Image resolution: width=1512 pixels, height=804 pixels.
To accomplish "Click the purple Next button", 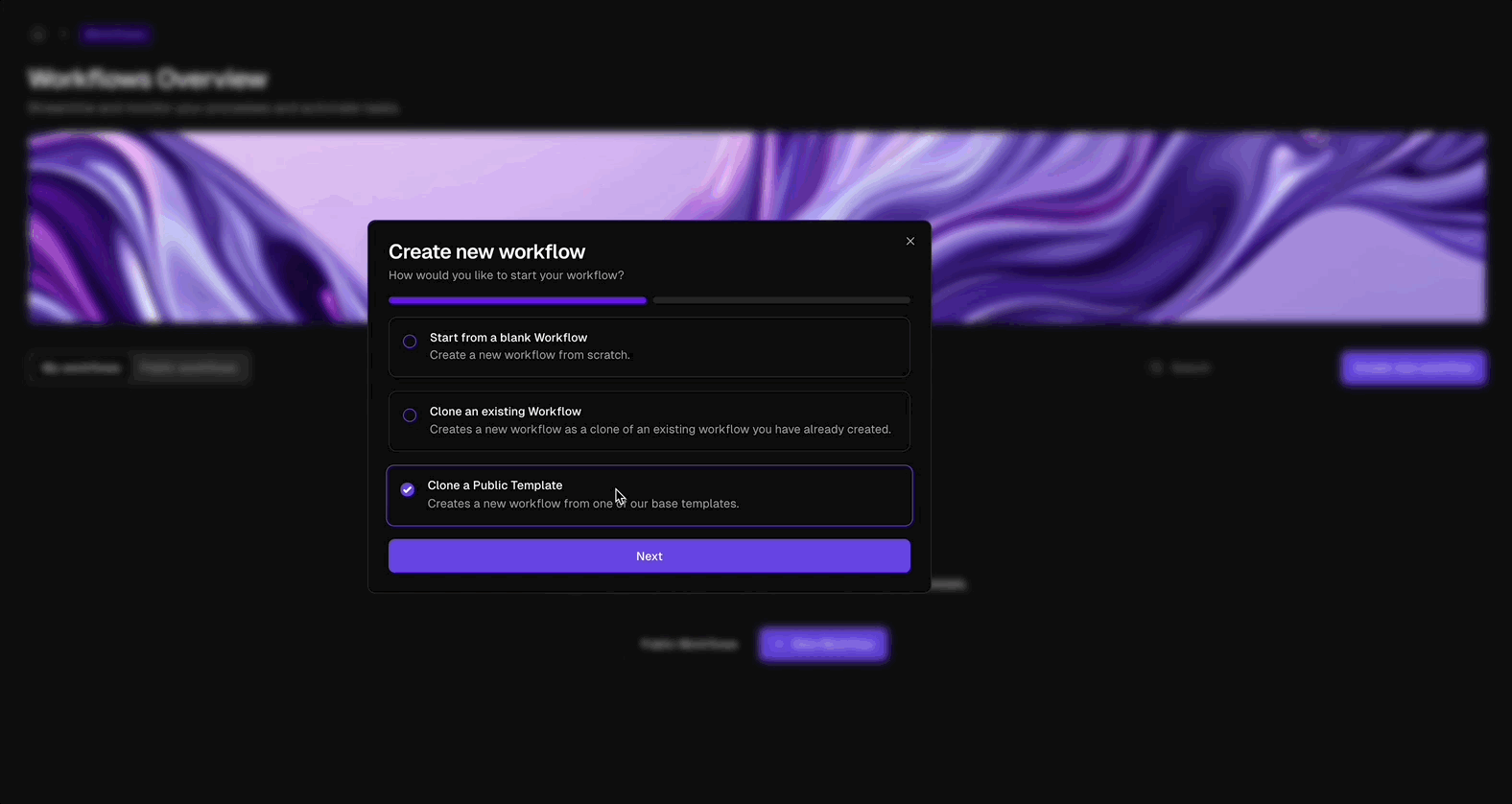I will (x=650, y=556).
